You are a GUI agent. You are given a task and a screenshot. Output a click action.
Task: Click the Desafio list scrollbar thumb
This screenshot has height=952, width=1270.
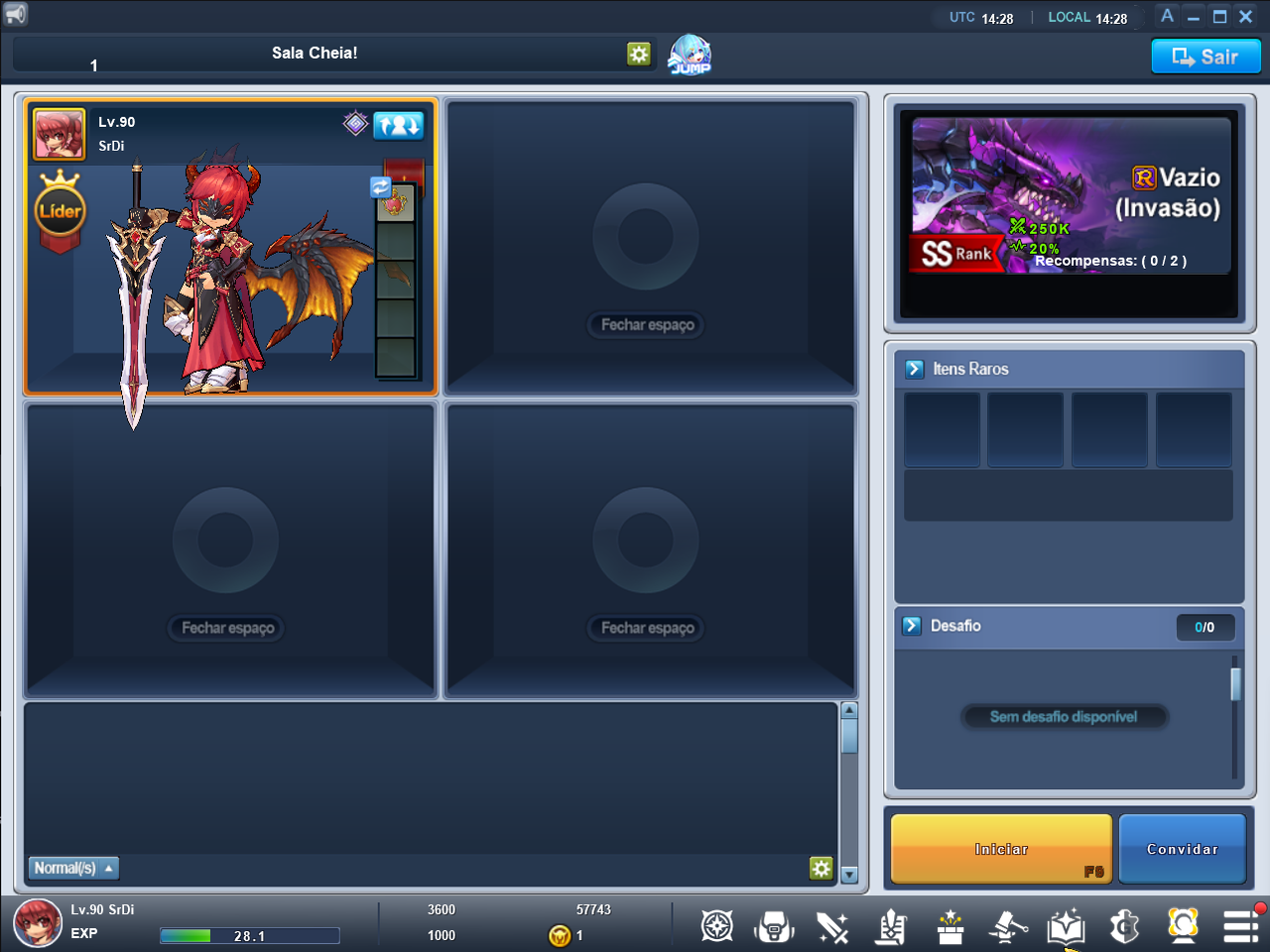[x=1235, y=684]
